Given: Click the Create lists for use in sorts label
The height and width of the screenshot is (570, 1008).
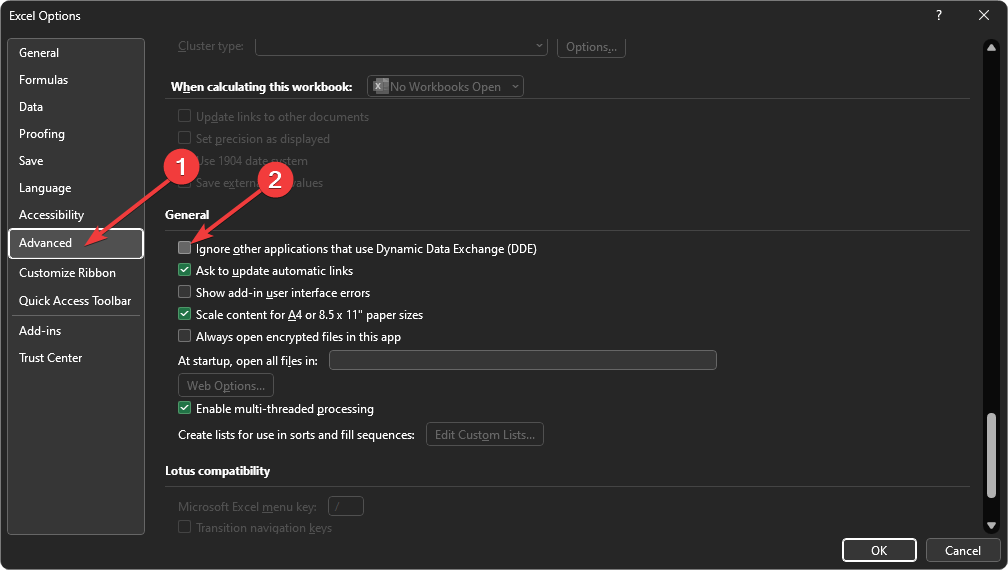Looking at the screenshot, I should point(296,435).
